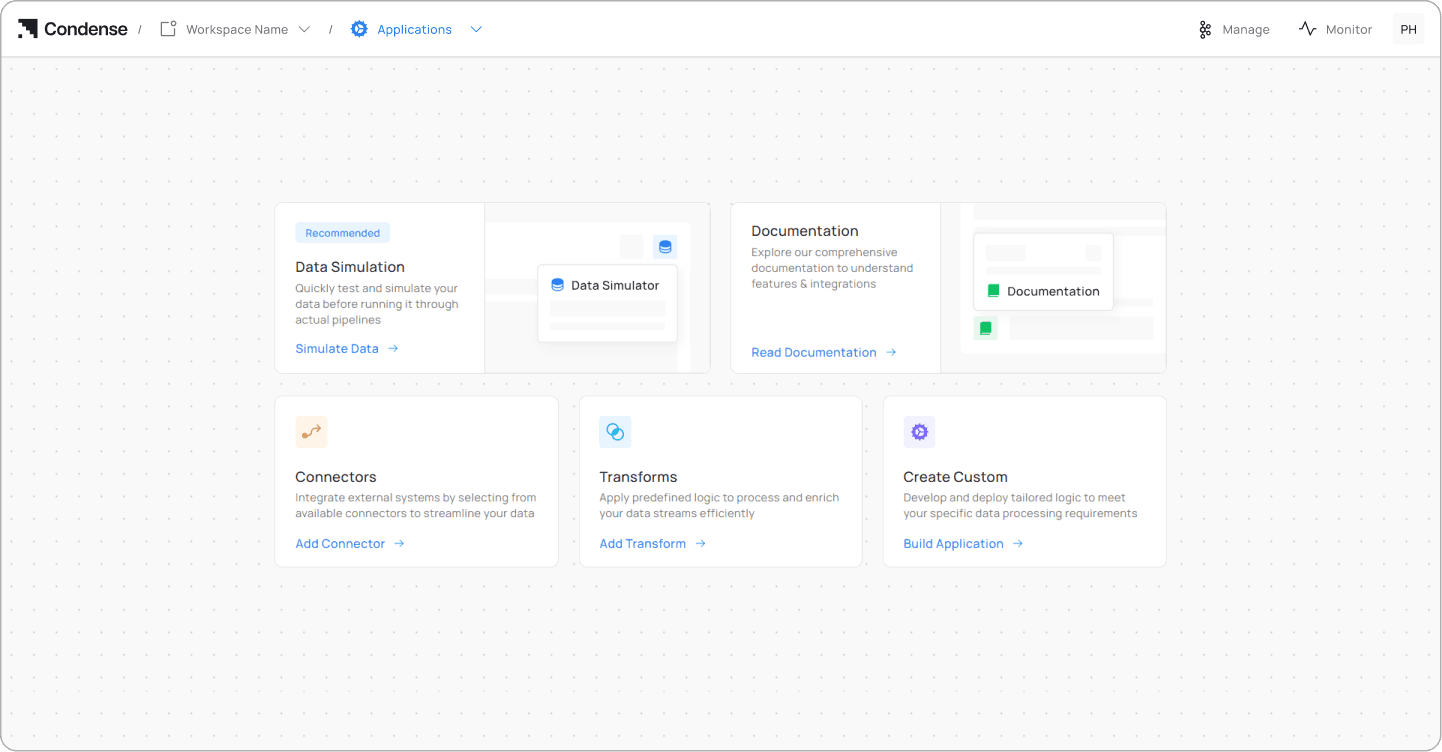
Task: Click the Connectors heading
Action: [x=336, y=477]
